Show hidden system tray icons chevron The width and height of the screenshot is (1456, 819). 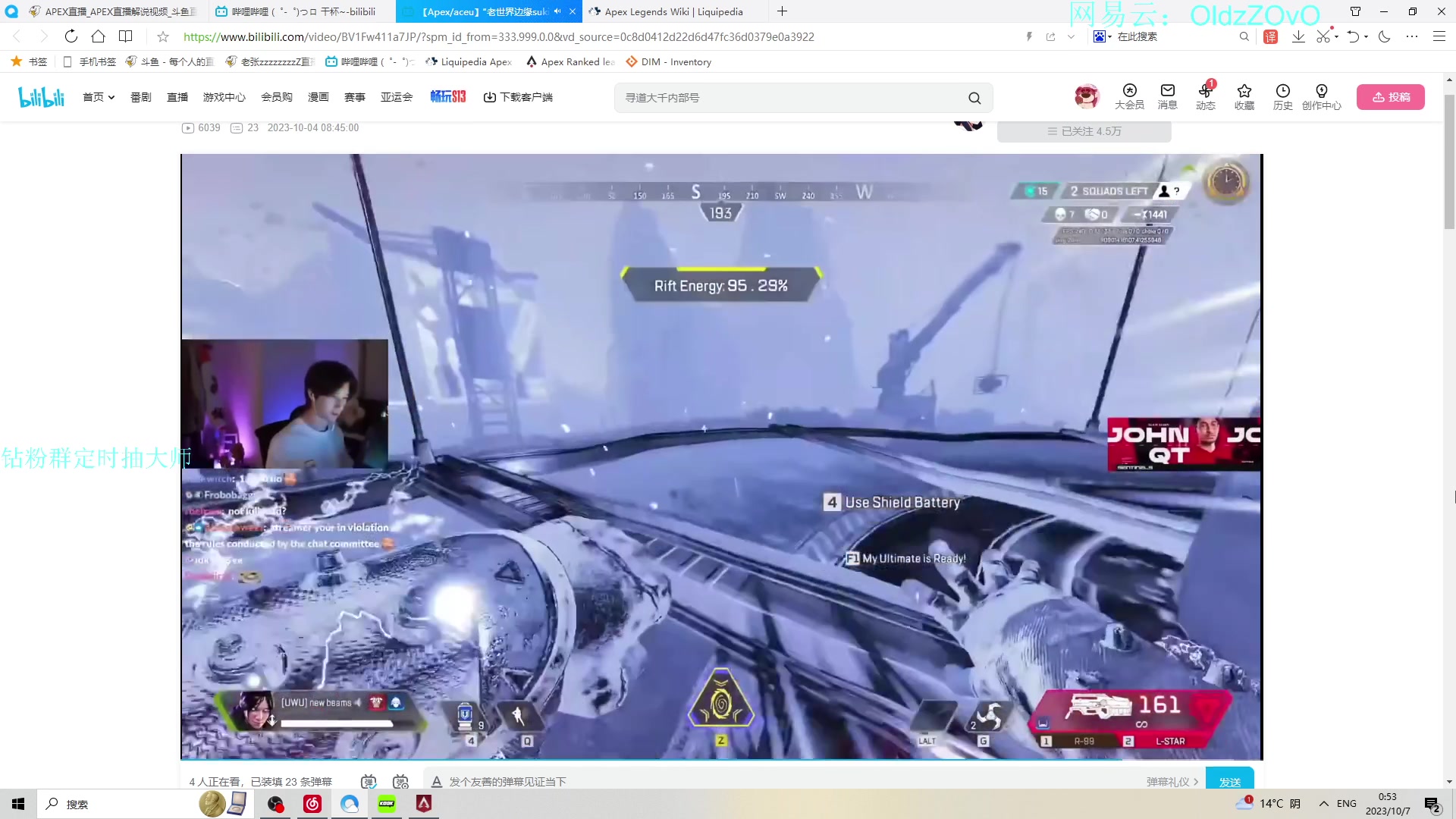coord(1323,804)
